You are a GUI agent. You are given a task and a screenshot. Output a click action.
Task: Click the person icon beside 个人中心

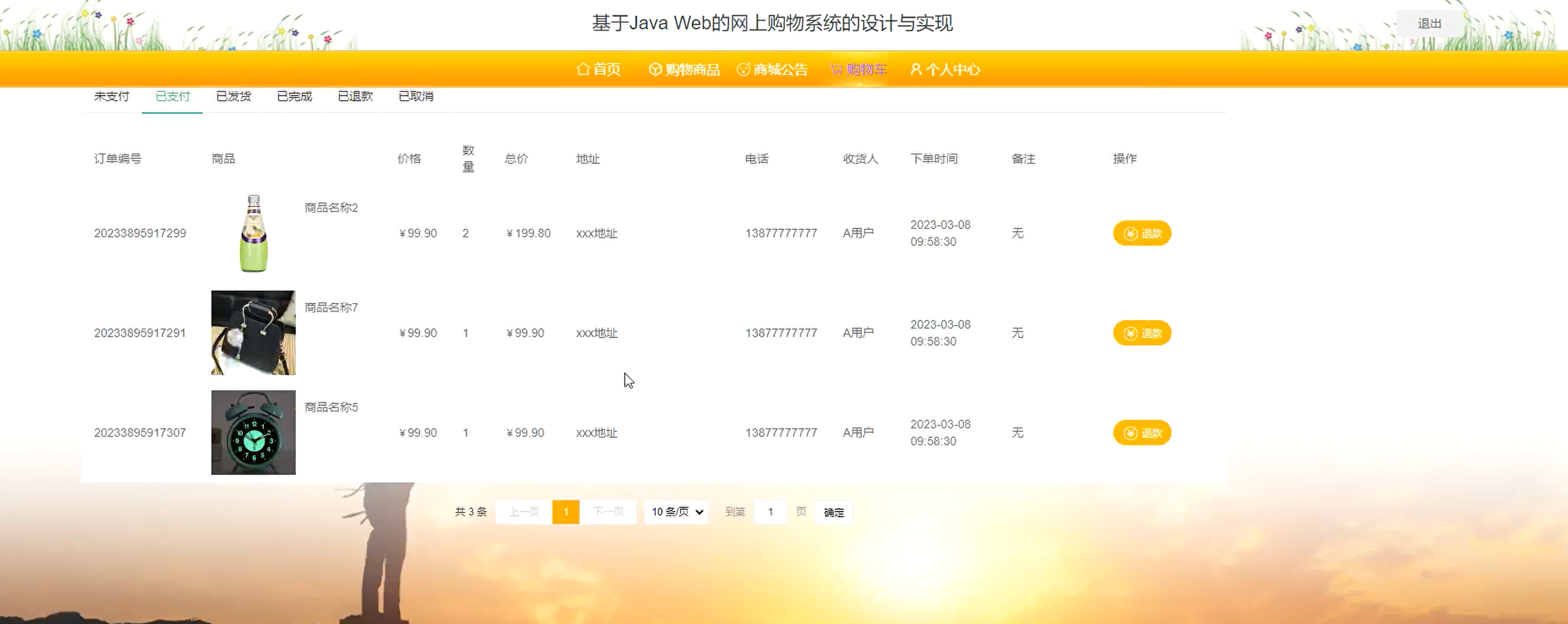[x=916, y=69]
